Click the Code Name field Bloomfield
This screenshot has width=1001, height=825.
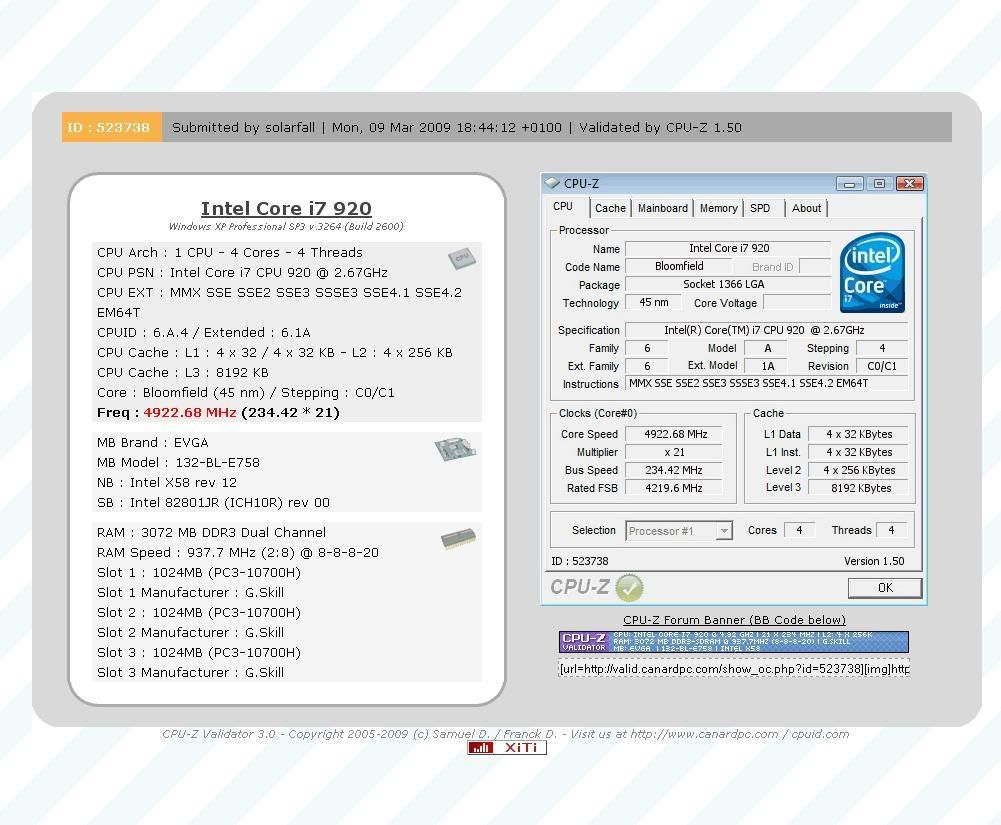(x=679, y=266)
